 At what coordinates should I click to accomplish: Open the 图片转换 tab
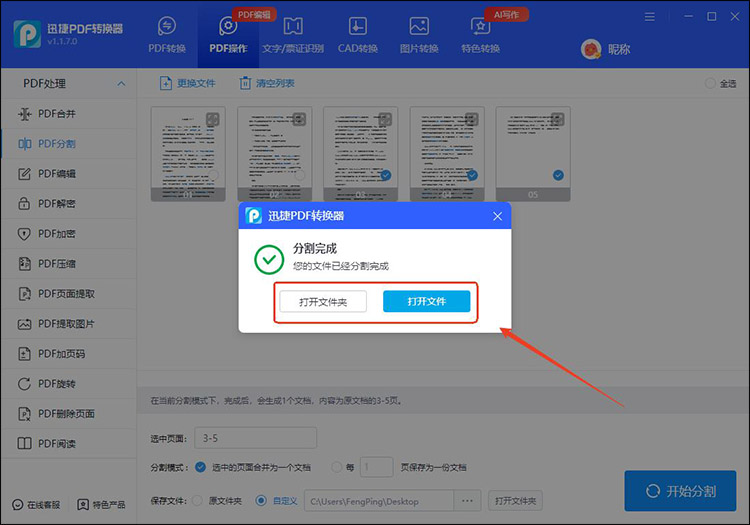point(419,35)
